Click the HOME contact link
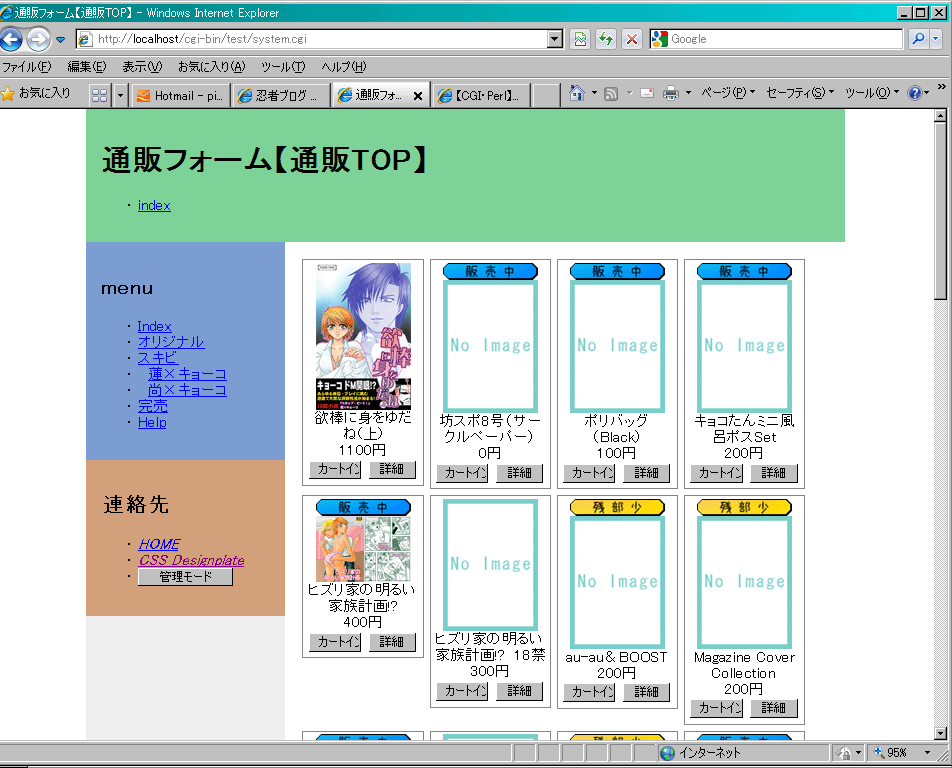Image resolution: width=952 pixels, height=768 pixels. pyautogui.click(x=159, y=544)
